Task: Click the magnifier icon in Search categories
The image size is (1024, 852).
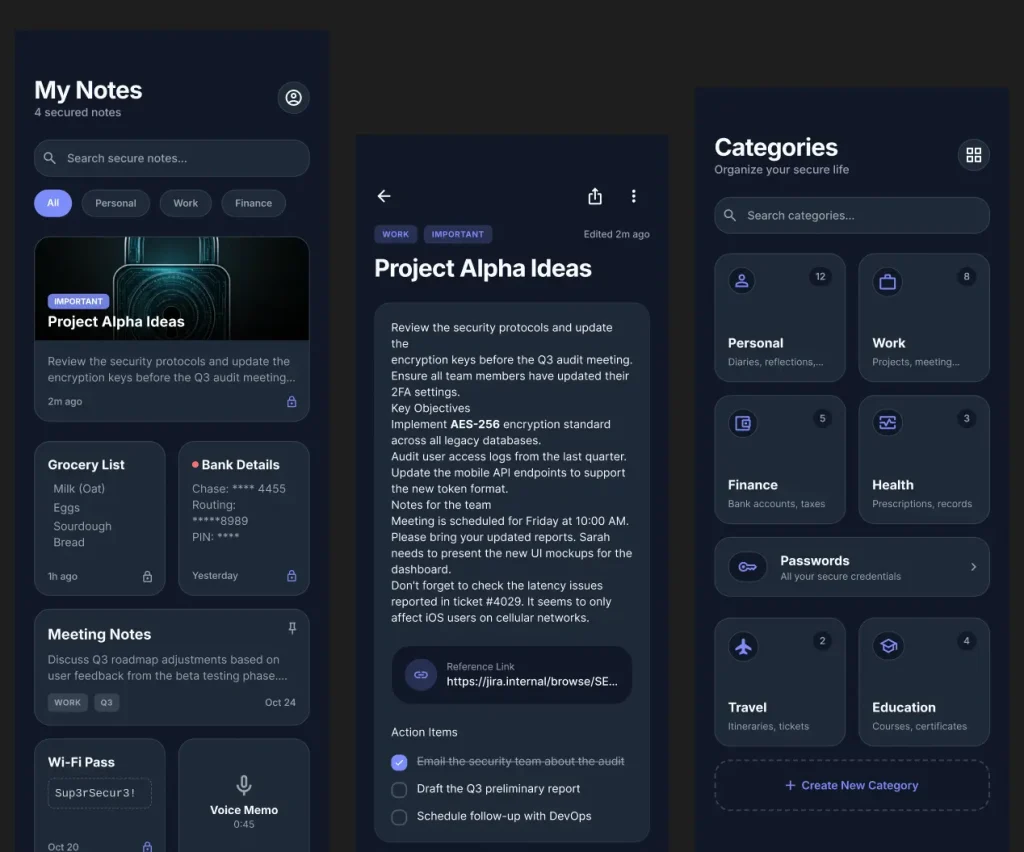Action: (x=730, y=215)
